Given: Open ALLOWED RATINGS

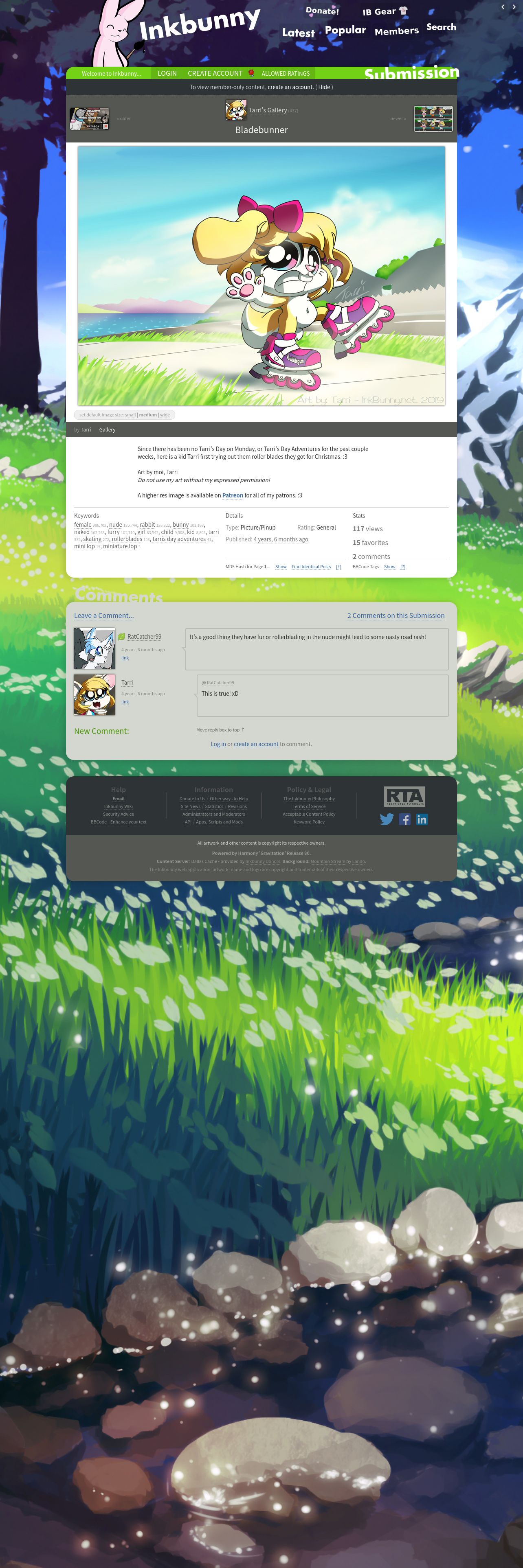Looking at the screenshot, I should pyautogui.click(x=286, y=74).
